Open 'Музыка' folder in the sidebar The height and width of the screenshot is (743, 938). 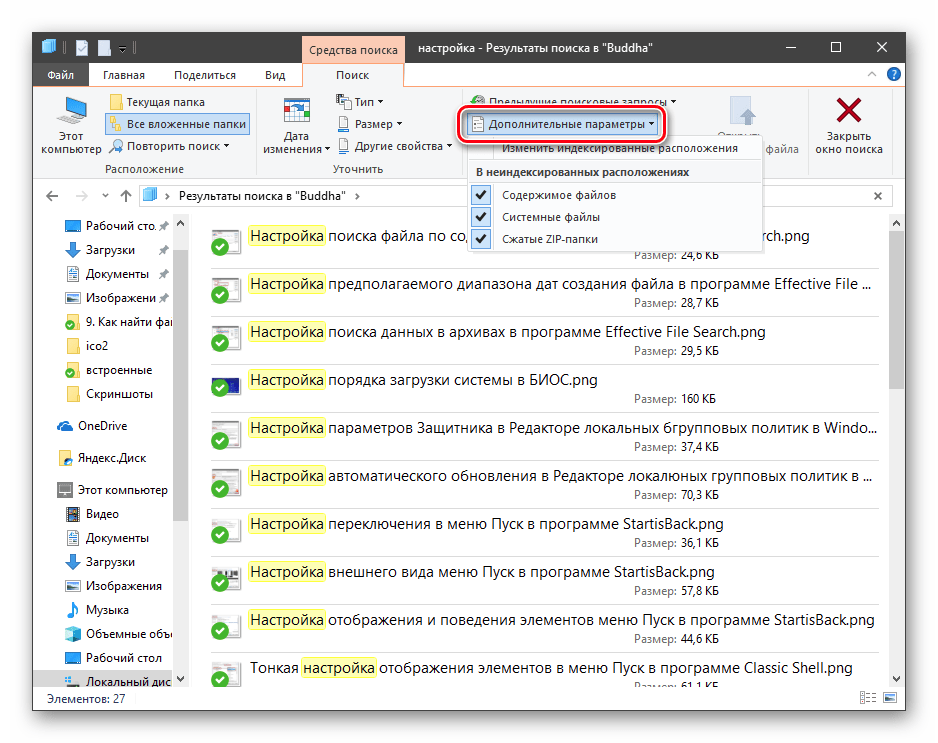[106, 610]
